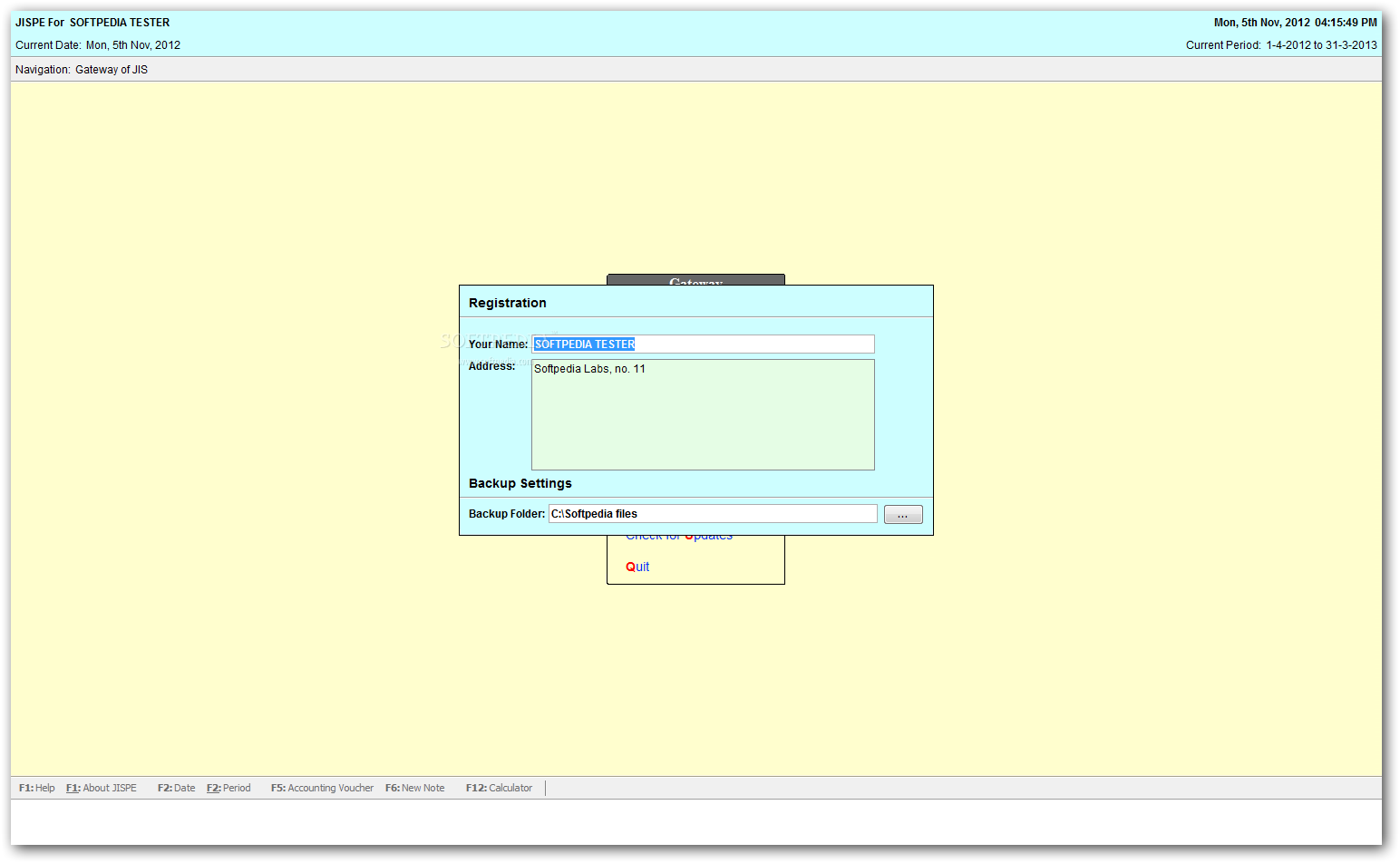
Task: Click 'Navigation: Gateway of JIS' breadcrumb
Action: coord(82,70)
